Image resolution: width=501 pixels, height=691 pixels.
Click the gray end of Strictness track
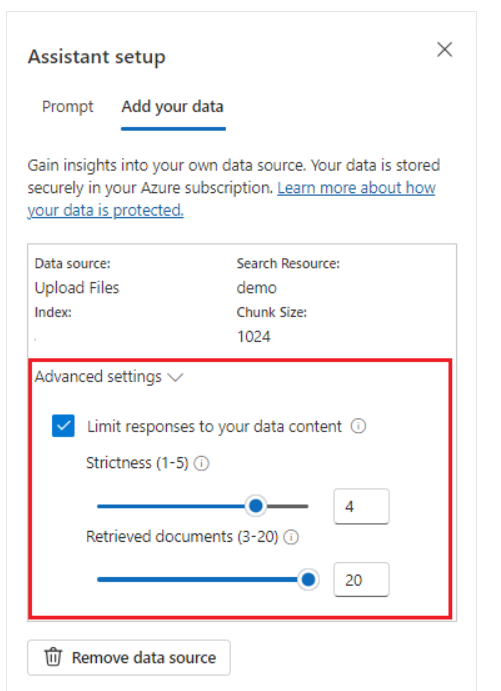click(x=287, y=506)
